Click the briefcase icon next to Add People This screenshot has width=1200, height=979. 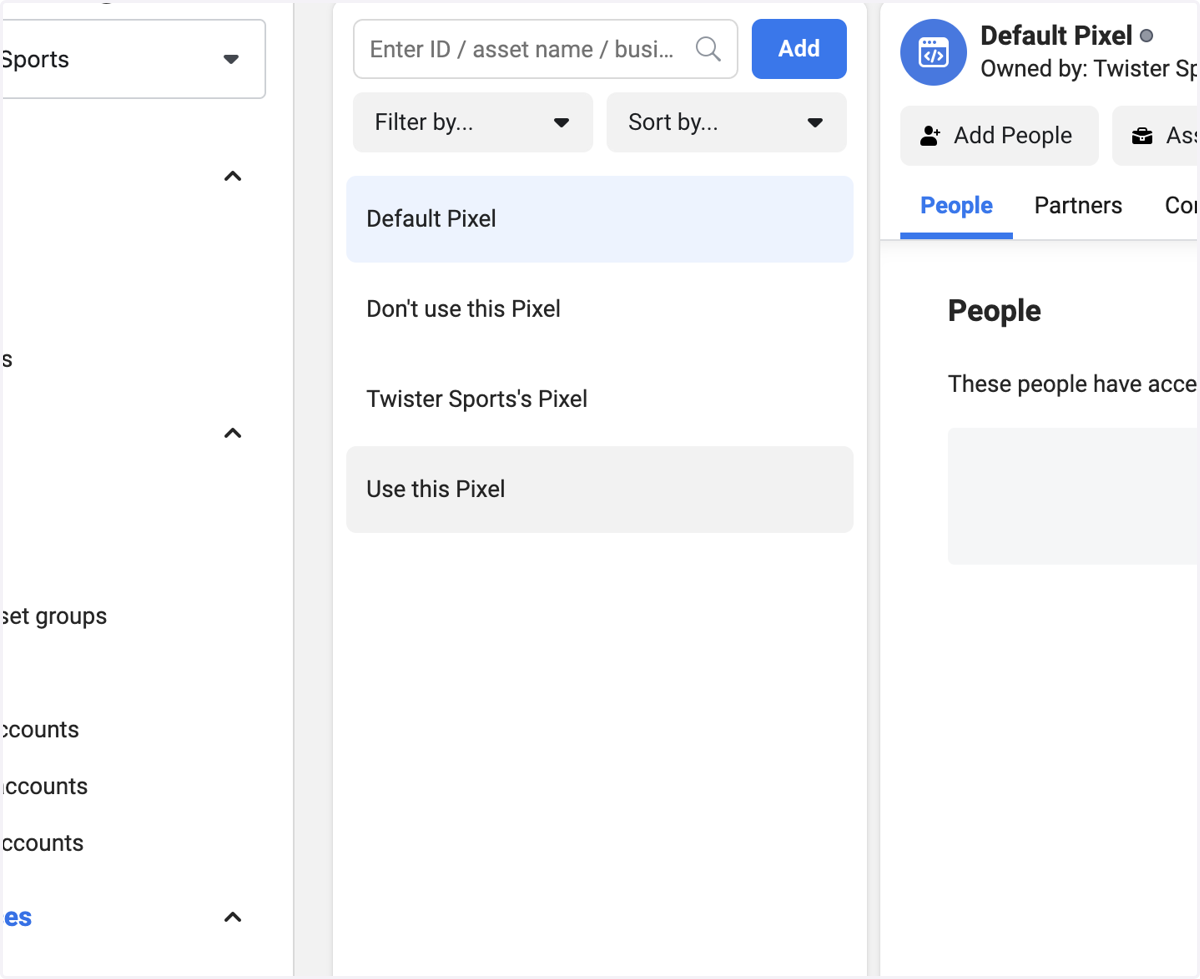[1142, 136]
